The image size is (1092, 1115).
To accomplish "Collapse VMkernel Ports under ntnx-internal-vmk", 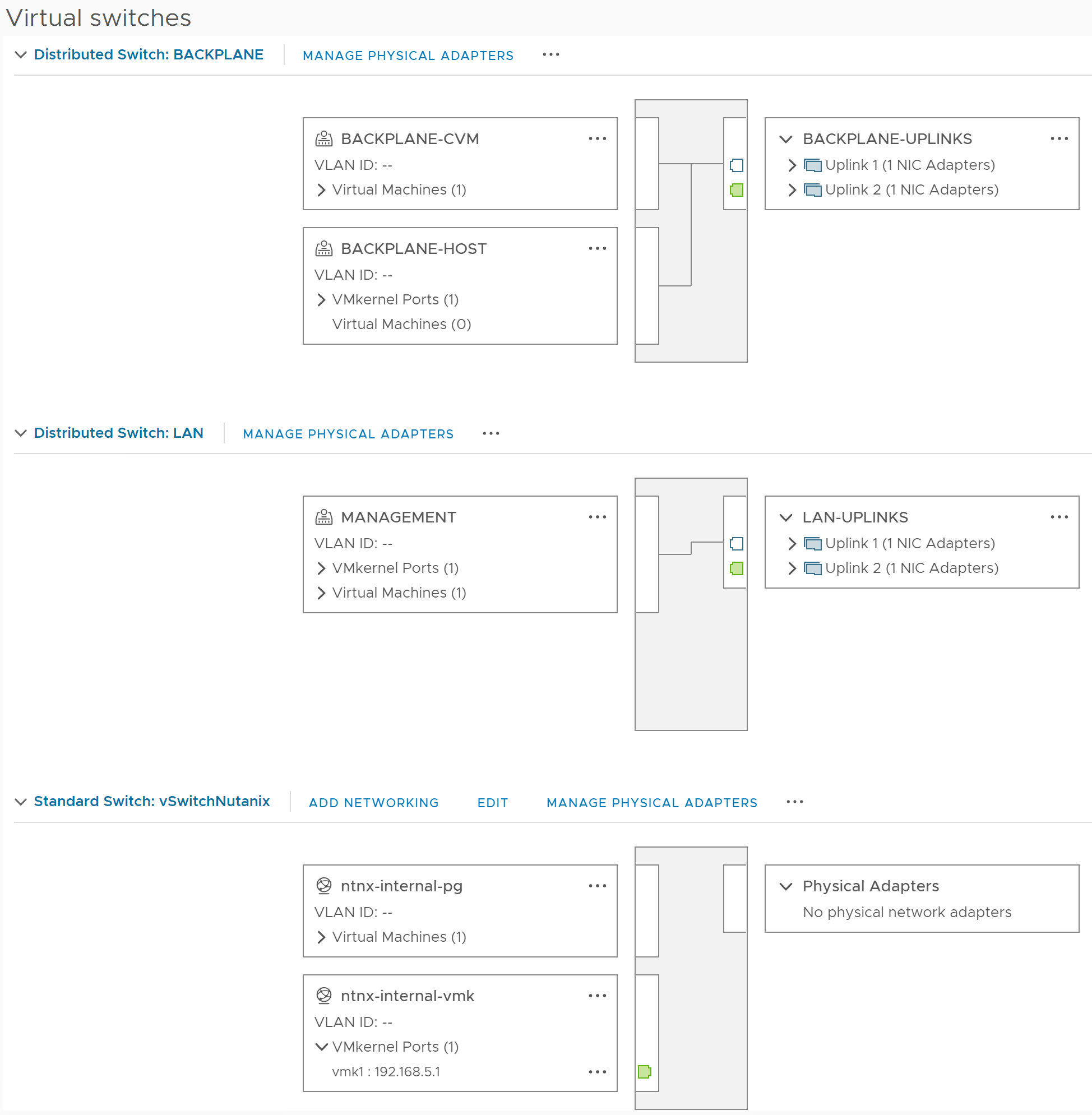I will point(322,1047).
